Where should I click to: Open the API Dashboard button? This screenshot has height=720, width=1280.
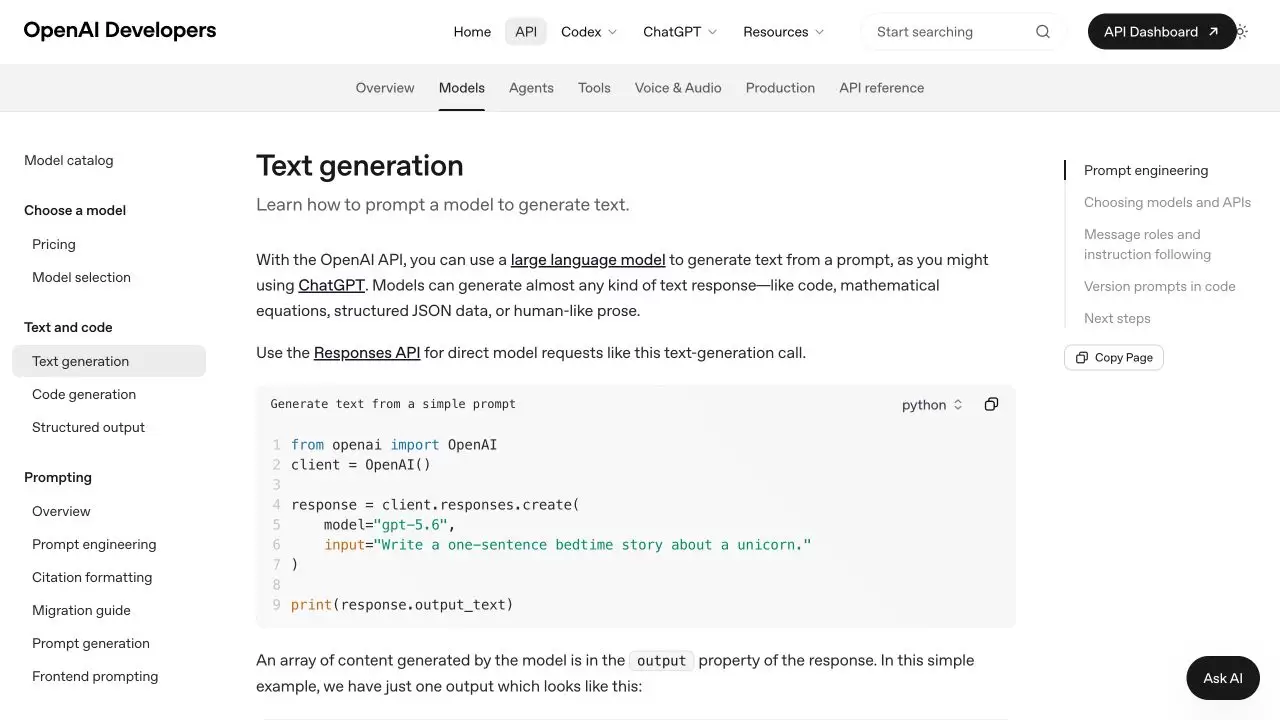coord(1162,32)
